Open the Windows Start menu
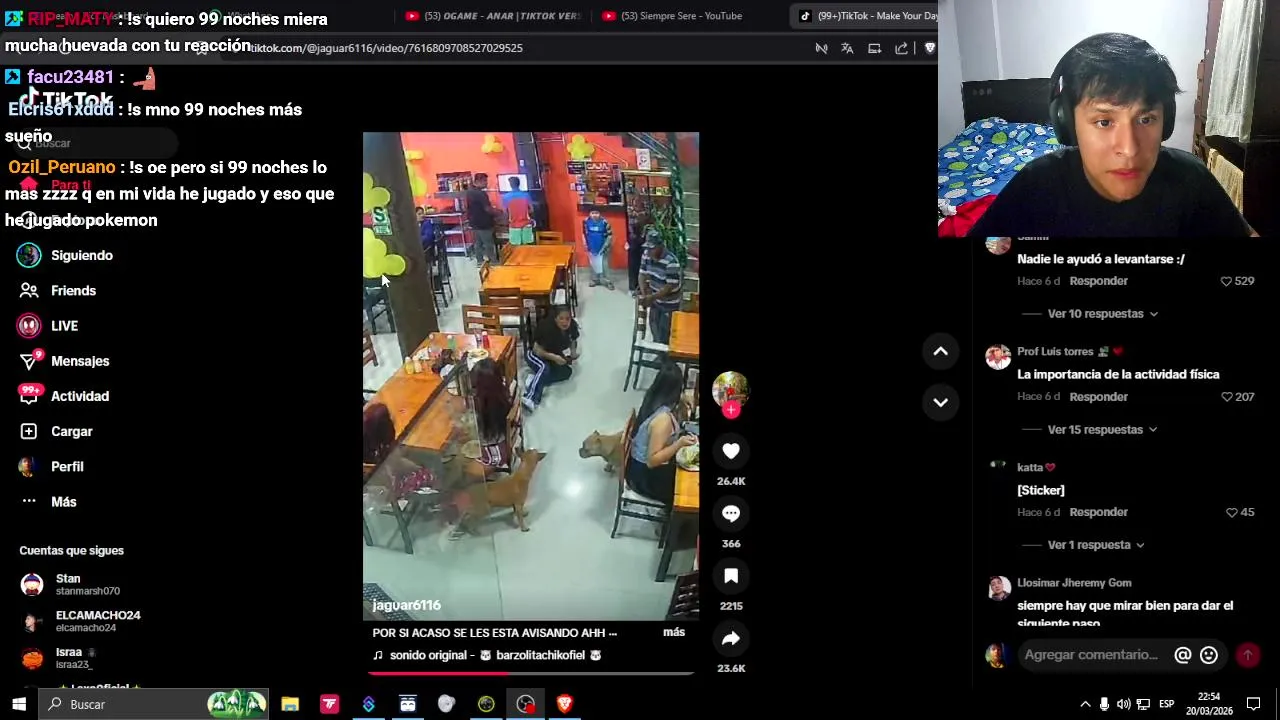The height and width of the screenshot is (720, 1280). coord(19,704)
